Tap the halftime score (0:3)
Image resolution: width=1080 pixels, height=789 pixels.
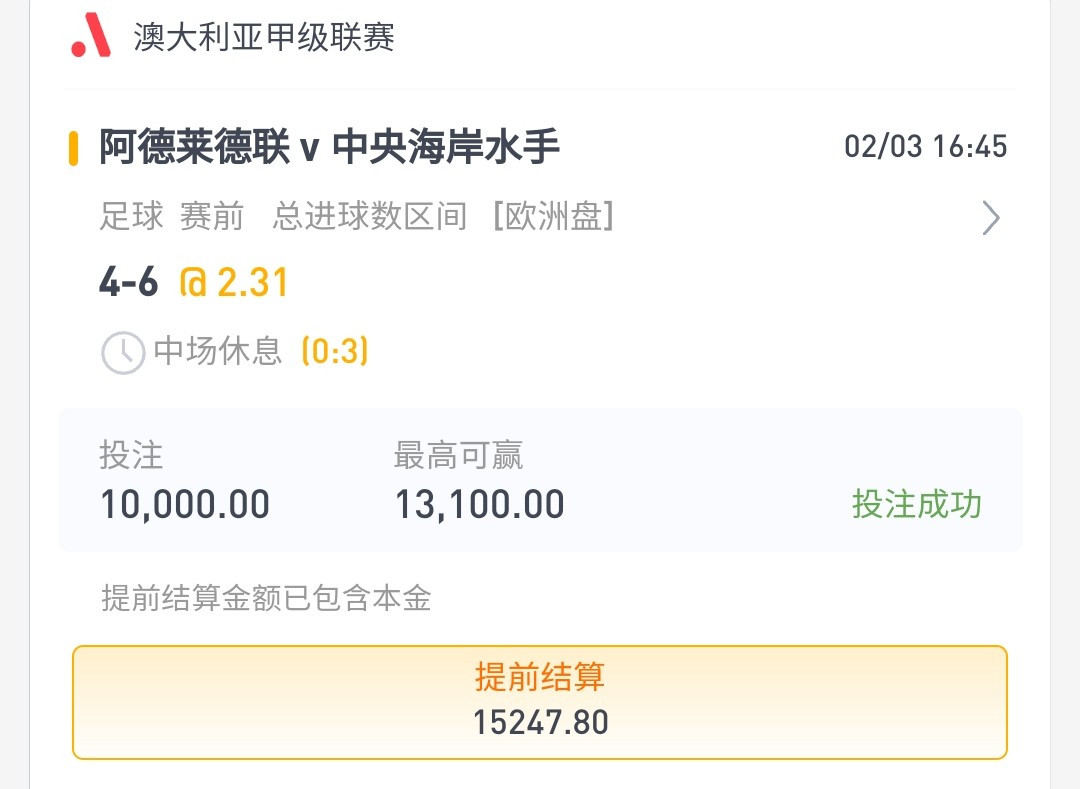(335, 351)
